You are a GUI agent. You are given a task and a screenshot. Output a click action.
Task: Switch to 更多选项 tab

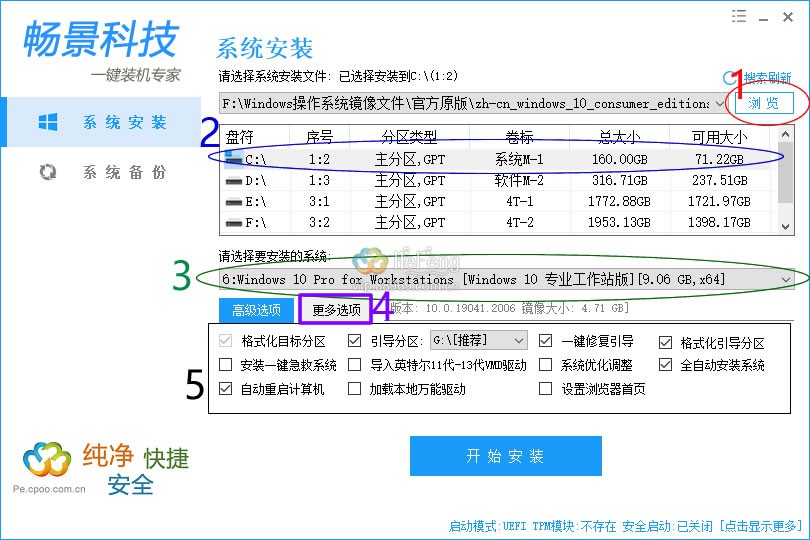[x=336, y=310]
